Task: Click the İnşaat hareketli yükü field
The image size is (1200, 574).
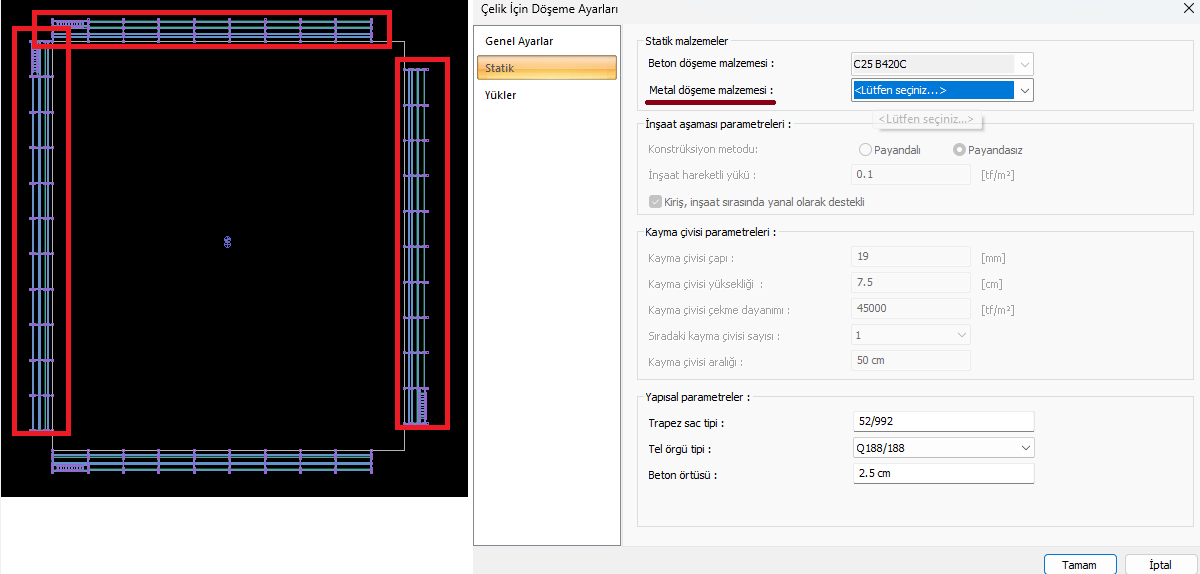Action: 910,175
